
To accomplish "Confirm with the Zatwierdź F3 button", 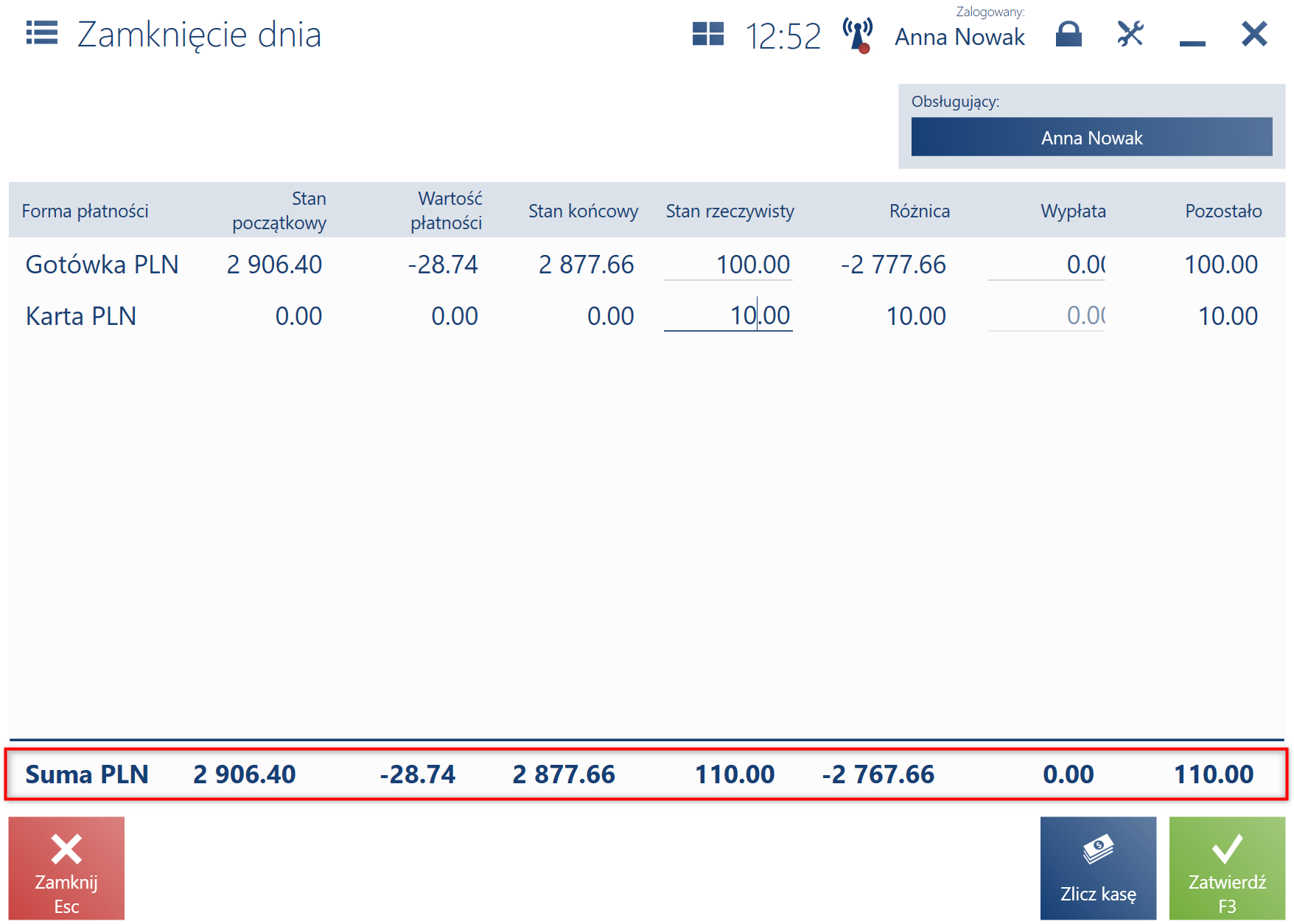I will (1227, 868).
